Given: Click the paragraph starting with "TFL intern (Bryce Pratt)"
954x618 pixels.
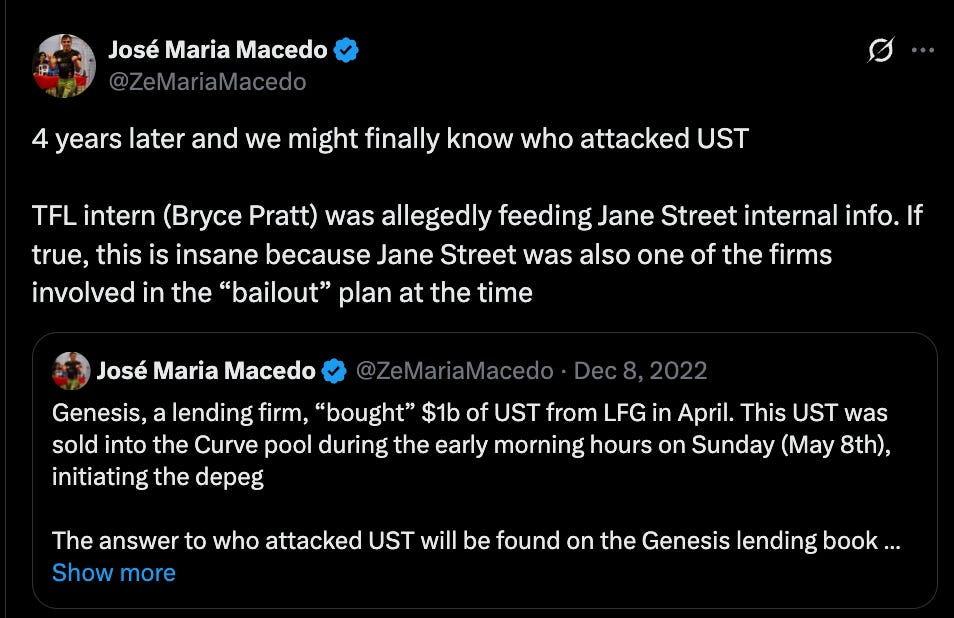Looking at the screenshot, I should (x=477, y=254).
